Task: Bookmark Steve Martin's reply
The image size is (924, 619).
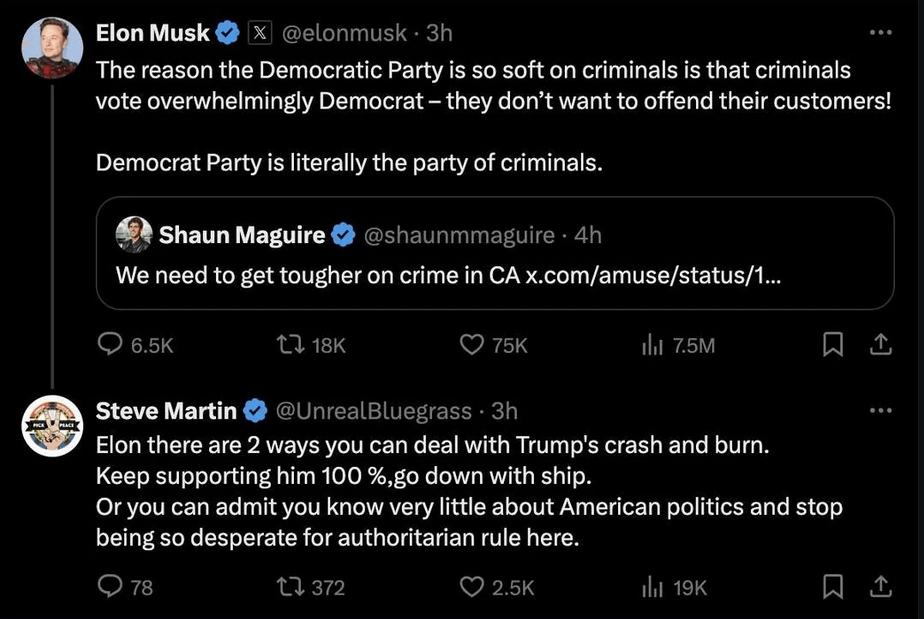Action: coord(831,587)
